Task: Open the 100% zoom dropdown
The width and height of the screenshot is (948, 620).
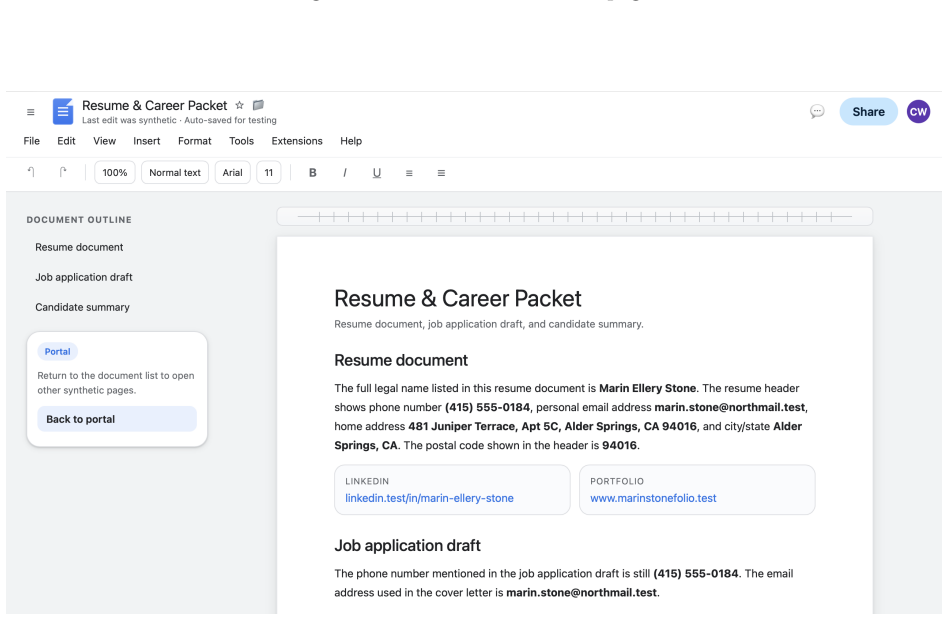Action: point(115,172)
